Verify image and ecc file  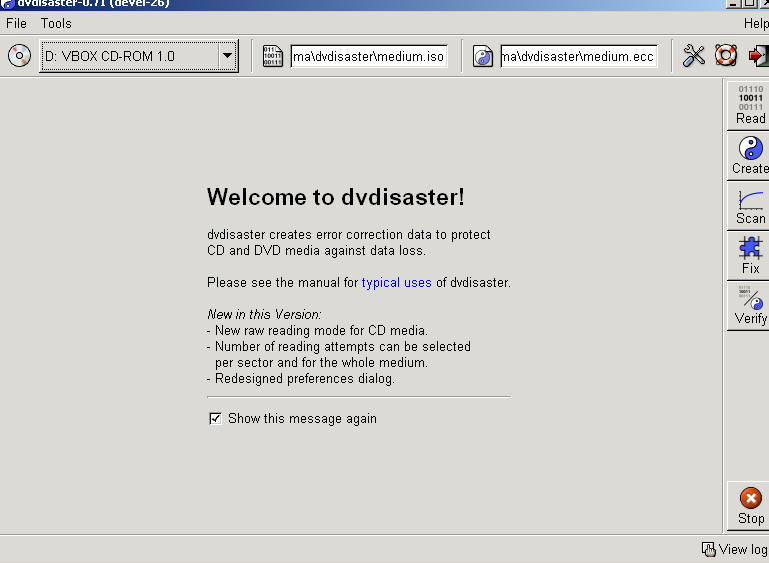(x=748, y=306)
